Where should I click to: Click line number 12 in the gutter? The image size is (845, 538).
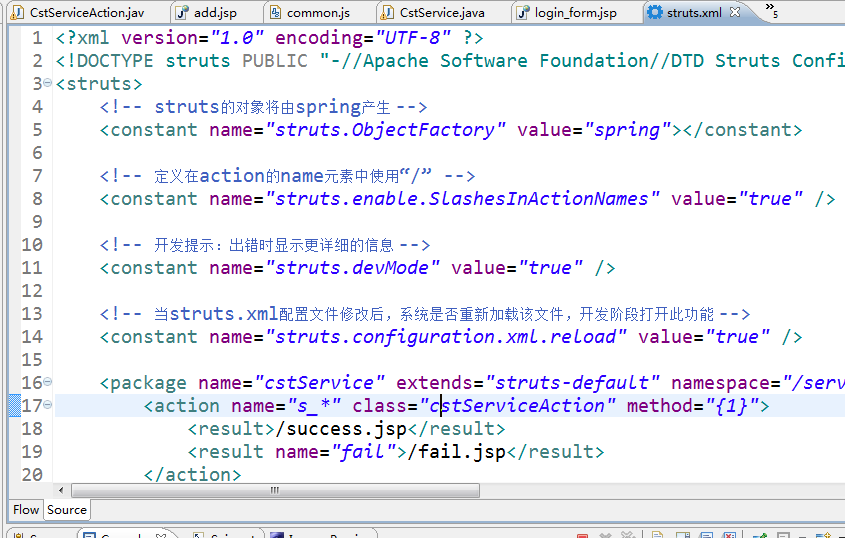(x=32, y=291)
